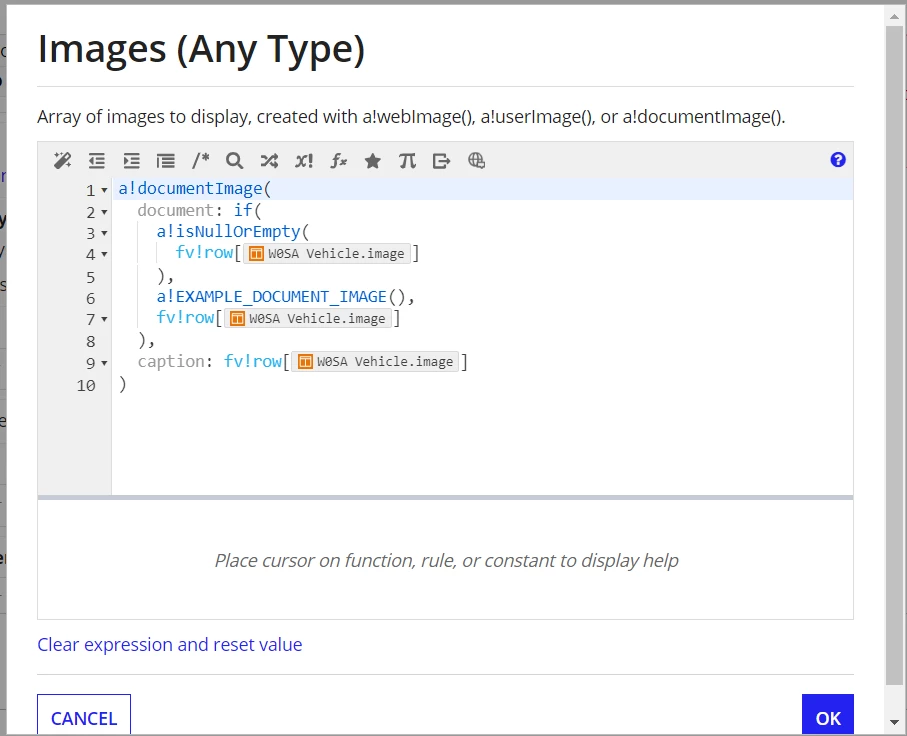This screenshot has width=907, height=736.
Task: Click the auto-indent lines toolbar icon
Action: pyautogui.click(x=165, y=160)
